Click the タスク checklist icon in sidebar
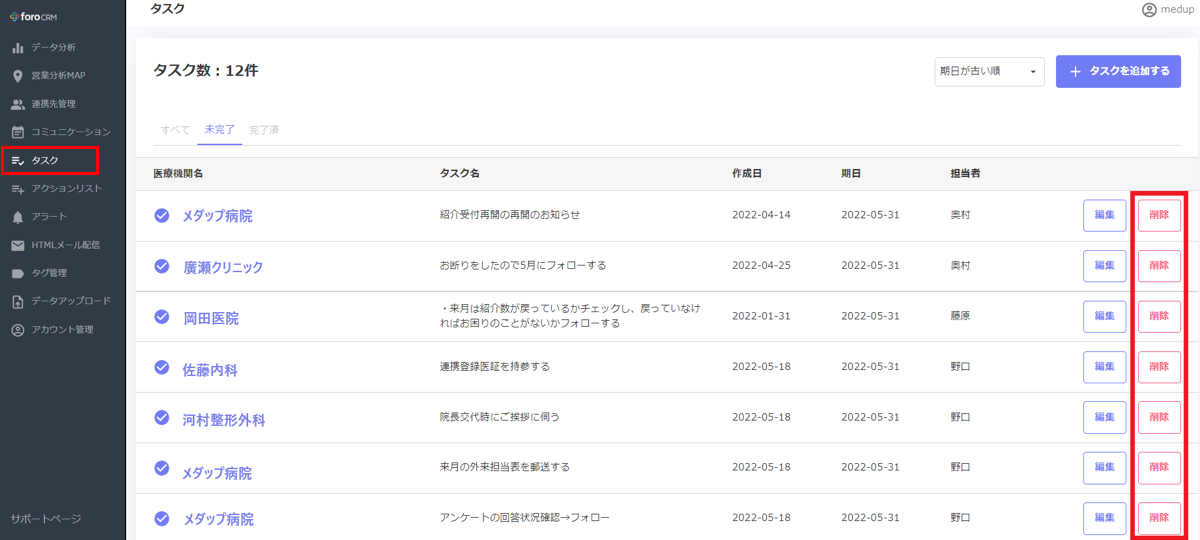The image size is (1200, 540). coord(18,160)
